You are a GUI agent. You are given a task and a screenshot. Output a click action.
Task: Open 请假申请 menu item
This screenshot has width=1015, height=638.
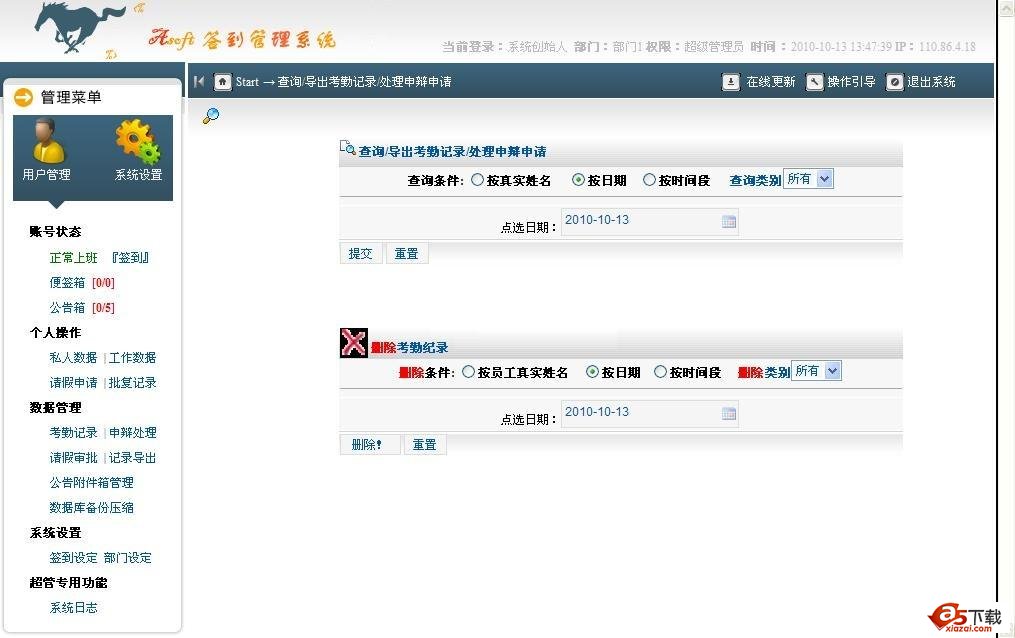pyautogui.click(x=73, y=383)
